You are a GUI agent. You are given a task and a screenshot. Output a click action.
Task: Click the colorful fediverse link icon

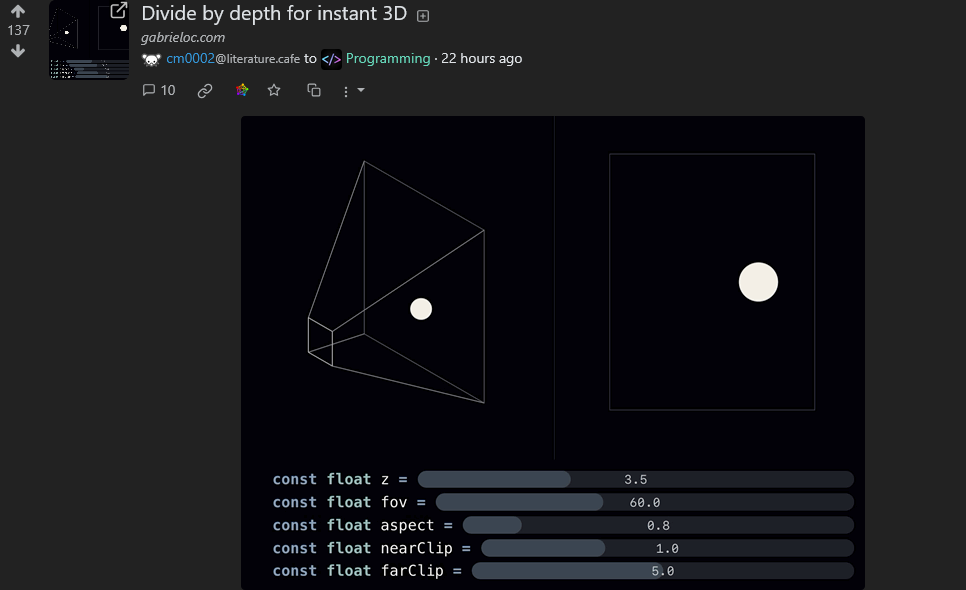(x=242, y=91)
